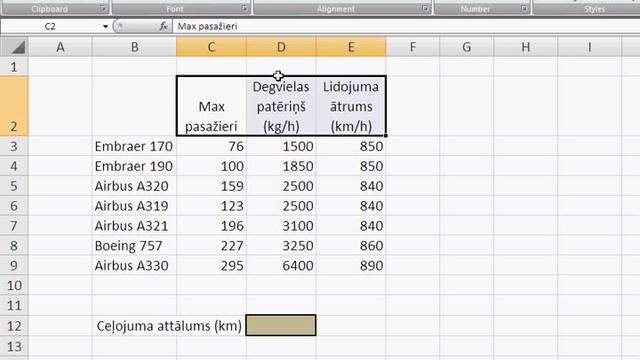Select column B header
The height and width of the screenshot is (360, 640).
[135, 47]
